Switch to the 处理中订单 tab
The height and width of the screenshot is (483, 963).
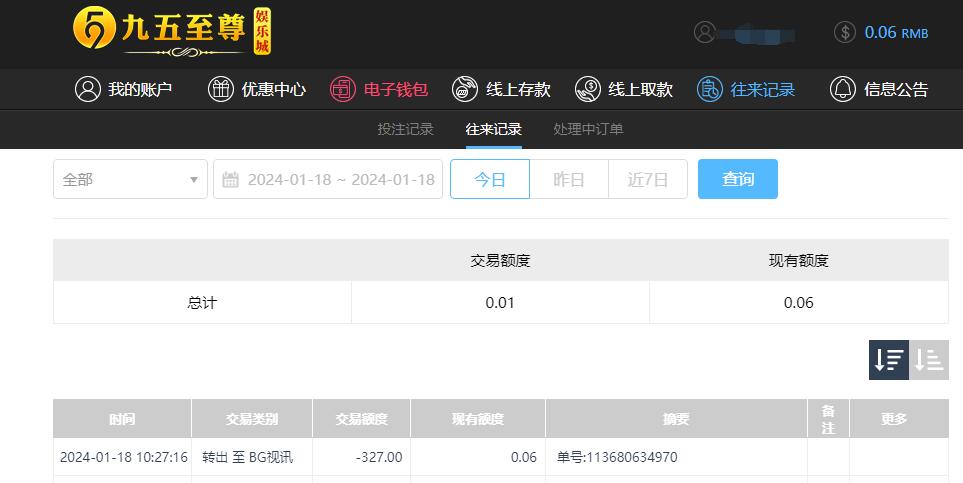588,129
